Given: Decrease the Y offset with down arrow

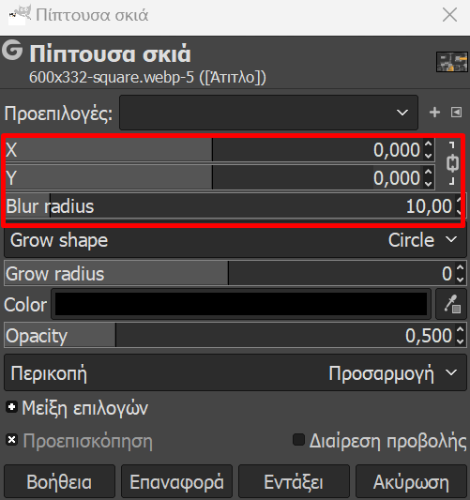Looking at the screenshot, I should [x=428, y=183].
